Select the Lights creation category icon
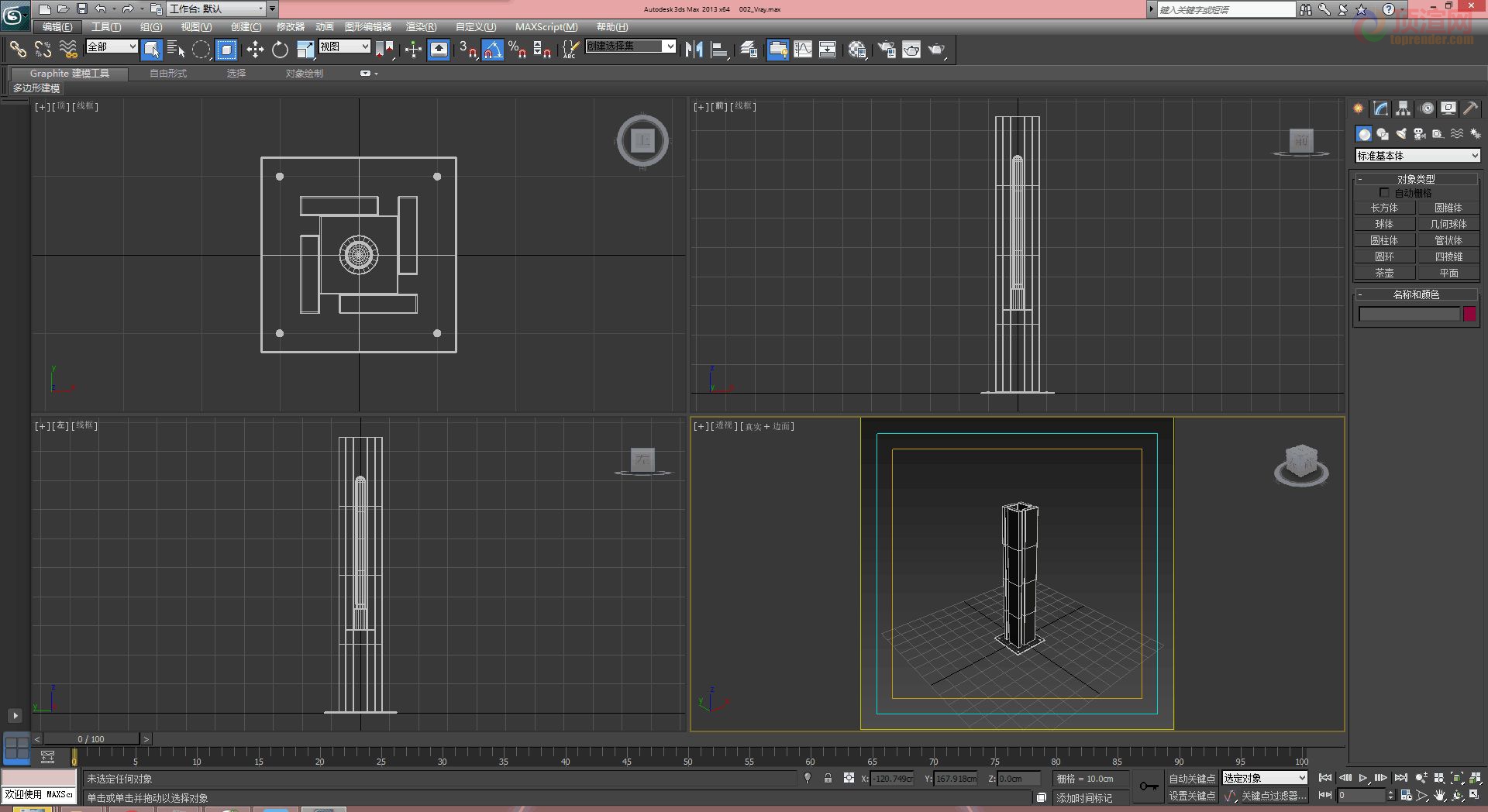This screenshot has width=1488, height=812. coord(1401,134)
